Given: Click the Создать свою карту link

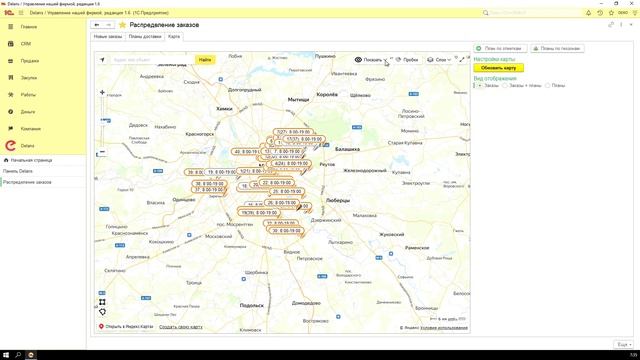Looking at the screenshot, I should click(180, 327).
